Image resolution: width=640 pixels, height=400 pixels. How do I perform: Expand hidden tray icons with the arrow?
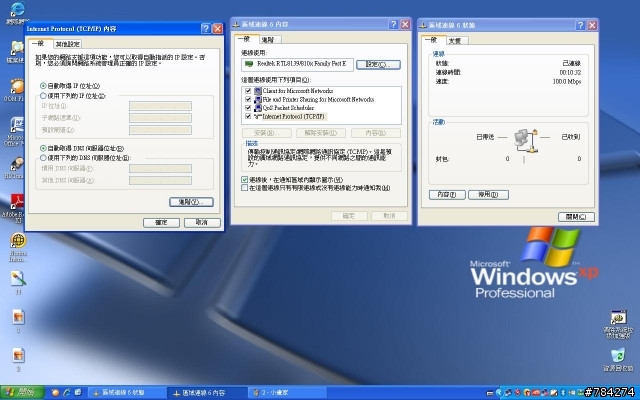coord(499,393)
